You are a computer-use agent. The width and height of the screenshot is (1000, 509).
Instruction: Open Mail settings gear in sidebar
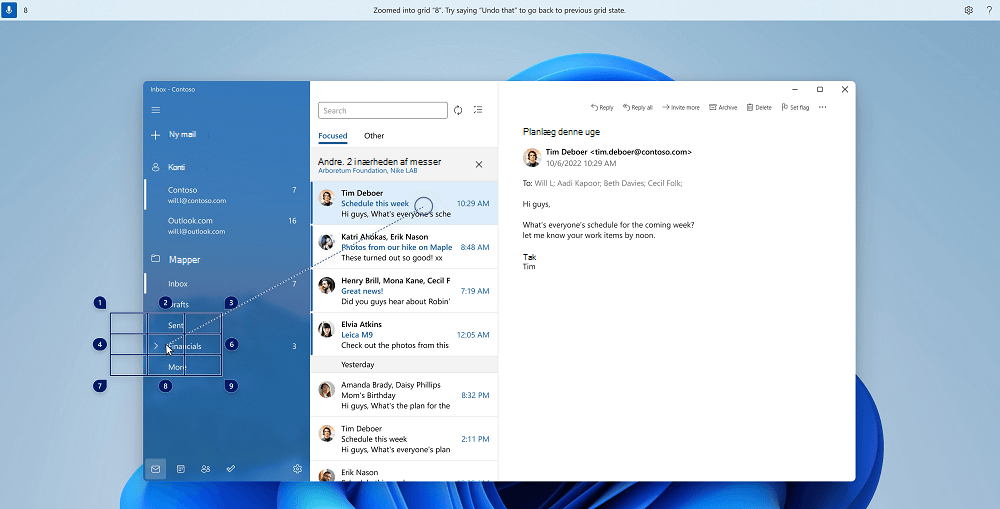(x=297, y=469)
